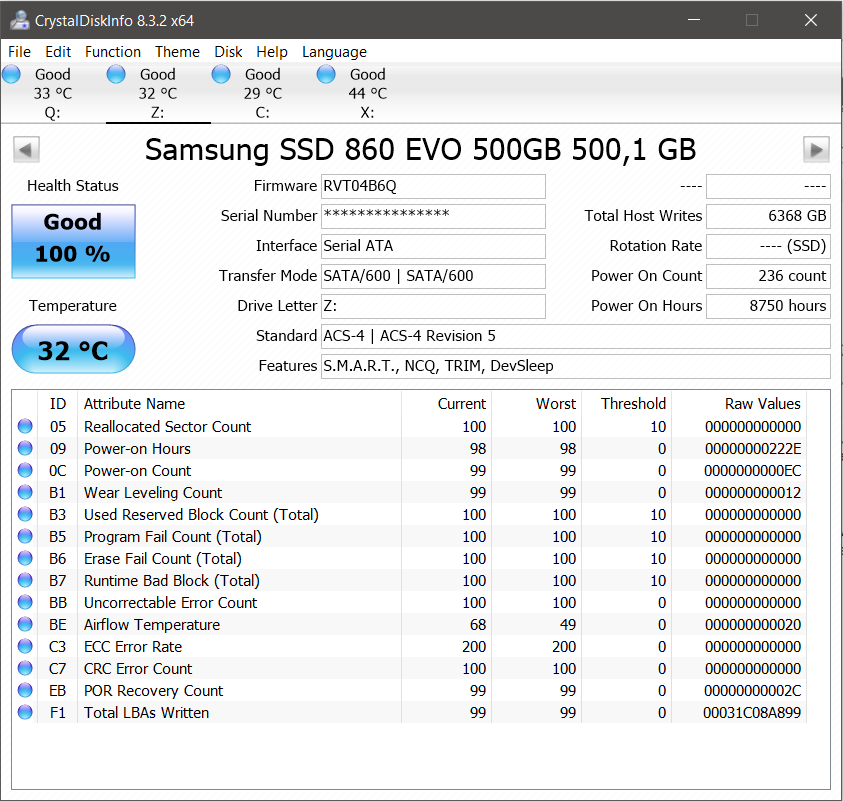Click the Good 100 % health status button
Image resolution: width=843 pixels, height=801 pixels.
(x=73, y=241)
